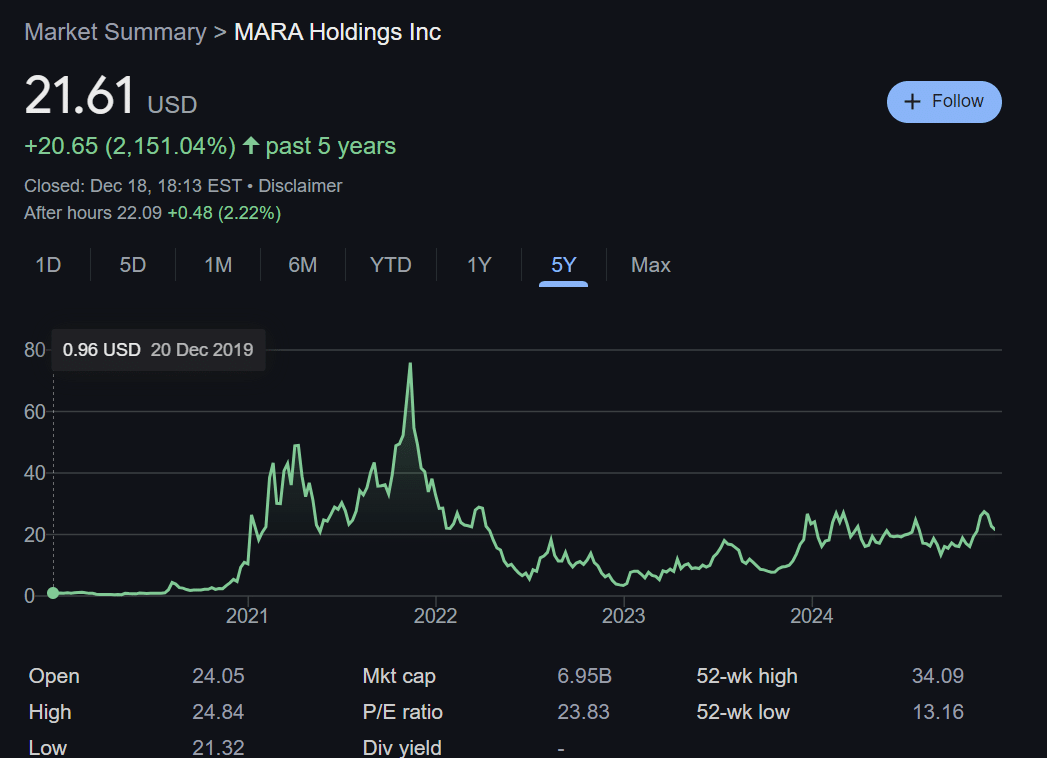Switch to the 1D chart view
The image size is (1047, 758).
click(48, 265)
